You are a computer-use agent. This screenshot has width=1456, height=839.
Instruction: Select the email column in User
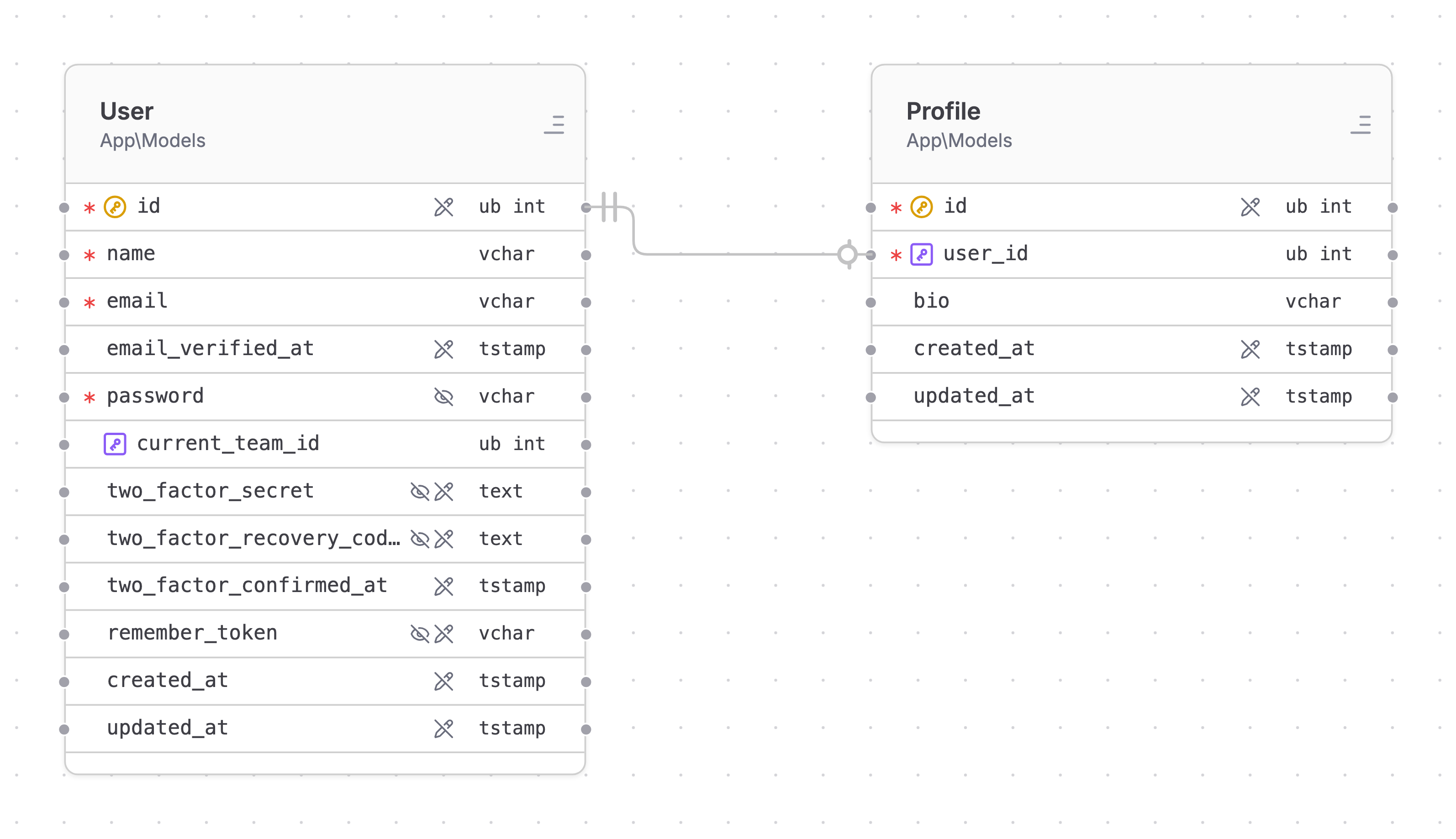(x=137, y=301)
